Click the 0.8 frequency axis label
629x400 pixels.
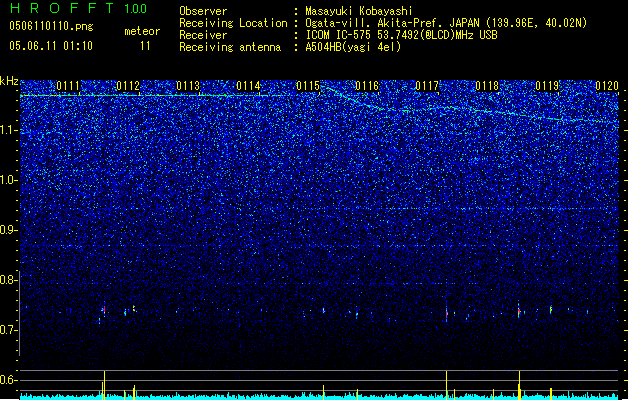click(x=9, y=280)
